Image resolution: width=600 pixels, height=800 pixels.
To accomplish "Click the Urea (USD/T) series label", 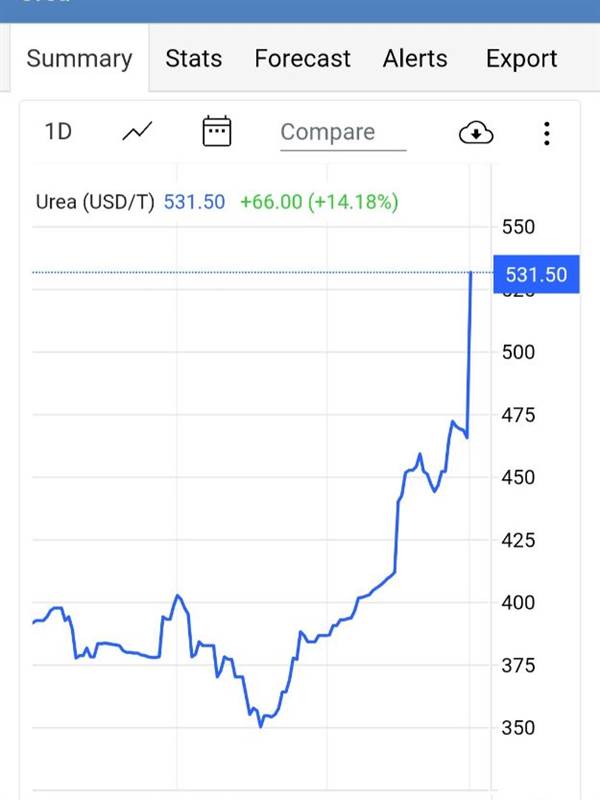I will click(95, 202).
